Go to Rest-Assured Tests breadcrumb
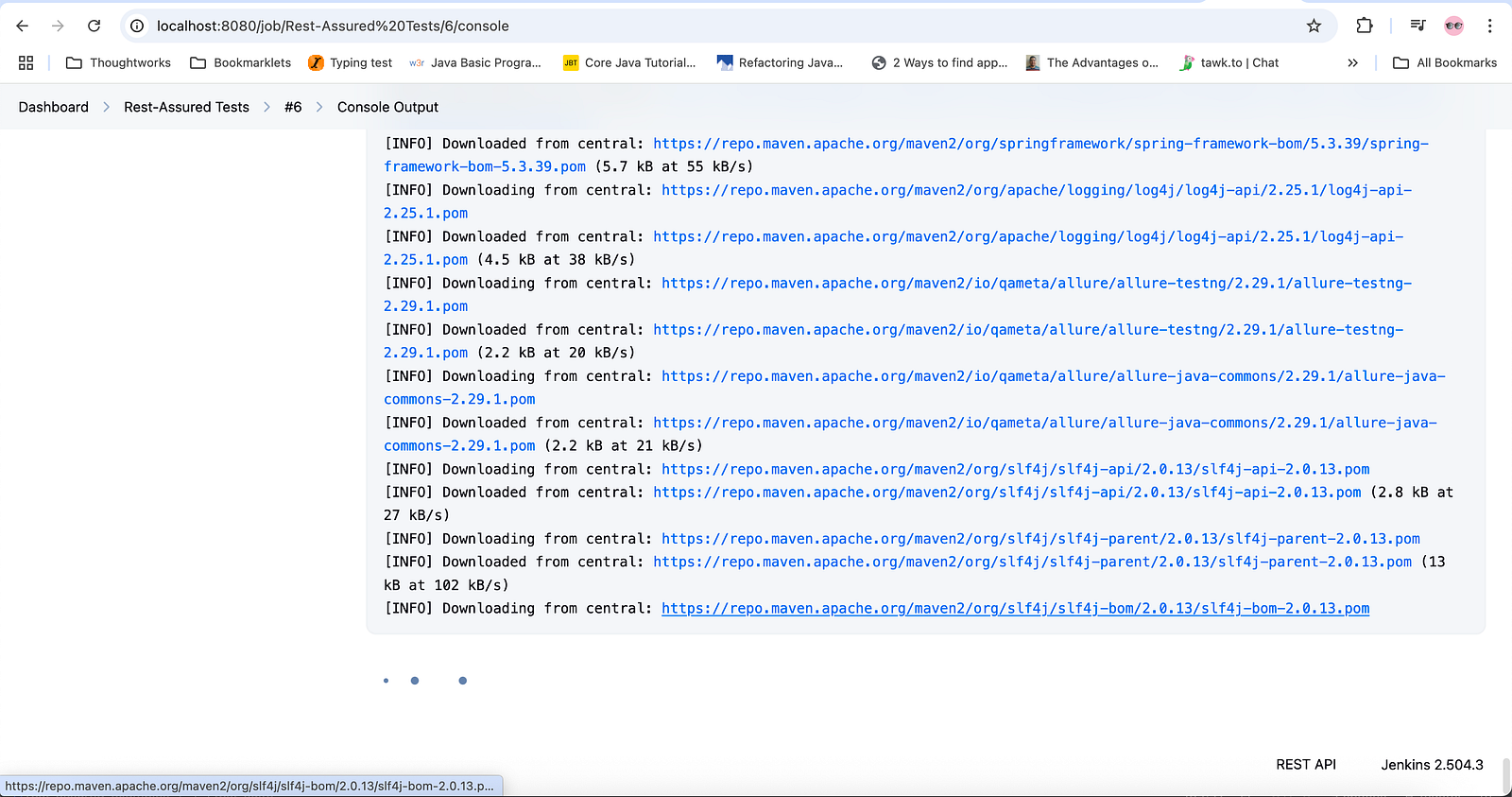This screenshot has height=797, width=1512. 186,107
